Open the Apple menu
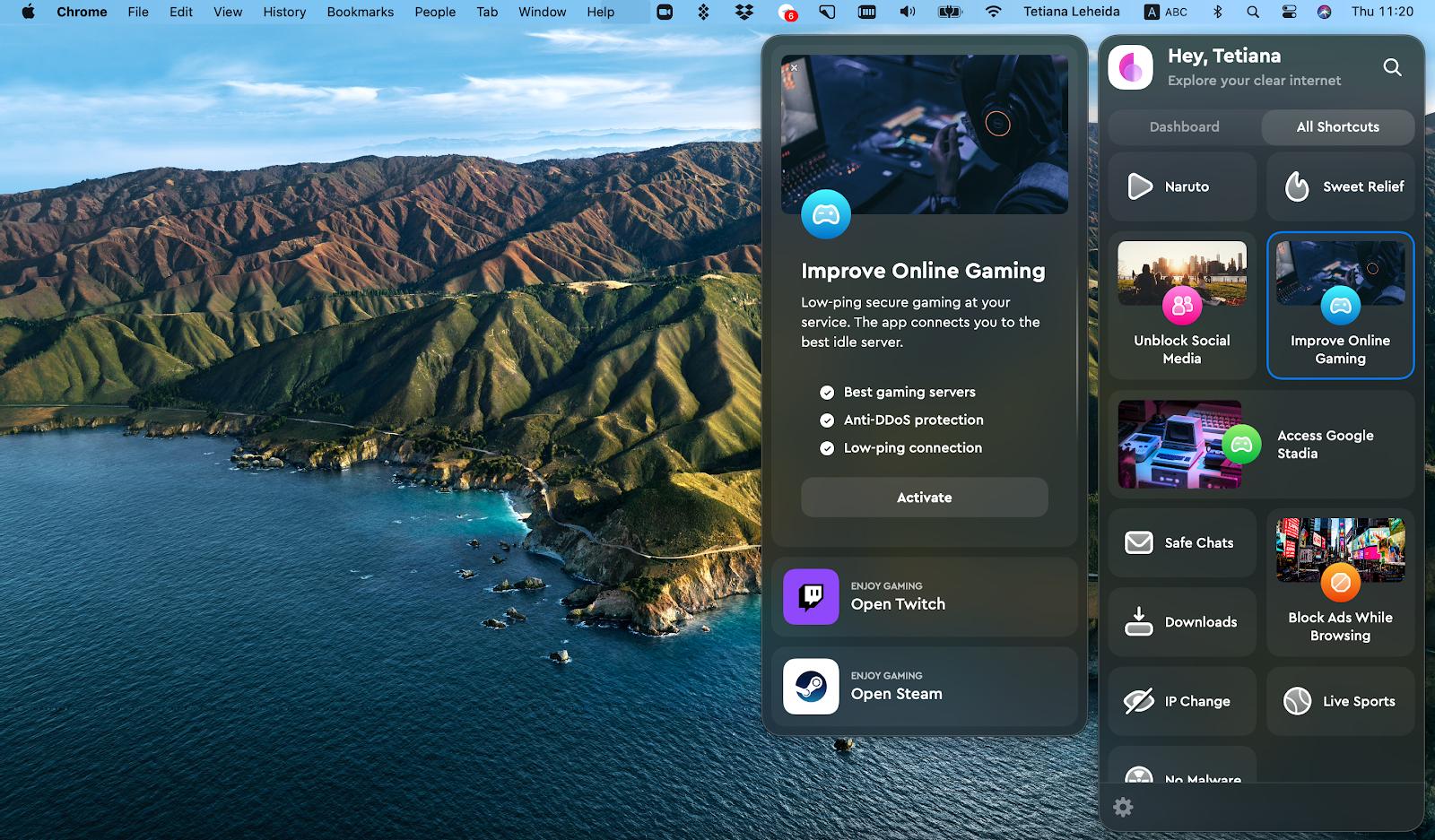Screen dimensions: 1435x840 coord(28,12)
